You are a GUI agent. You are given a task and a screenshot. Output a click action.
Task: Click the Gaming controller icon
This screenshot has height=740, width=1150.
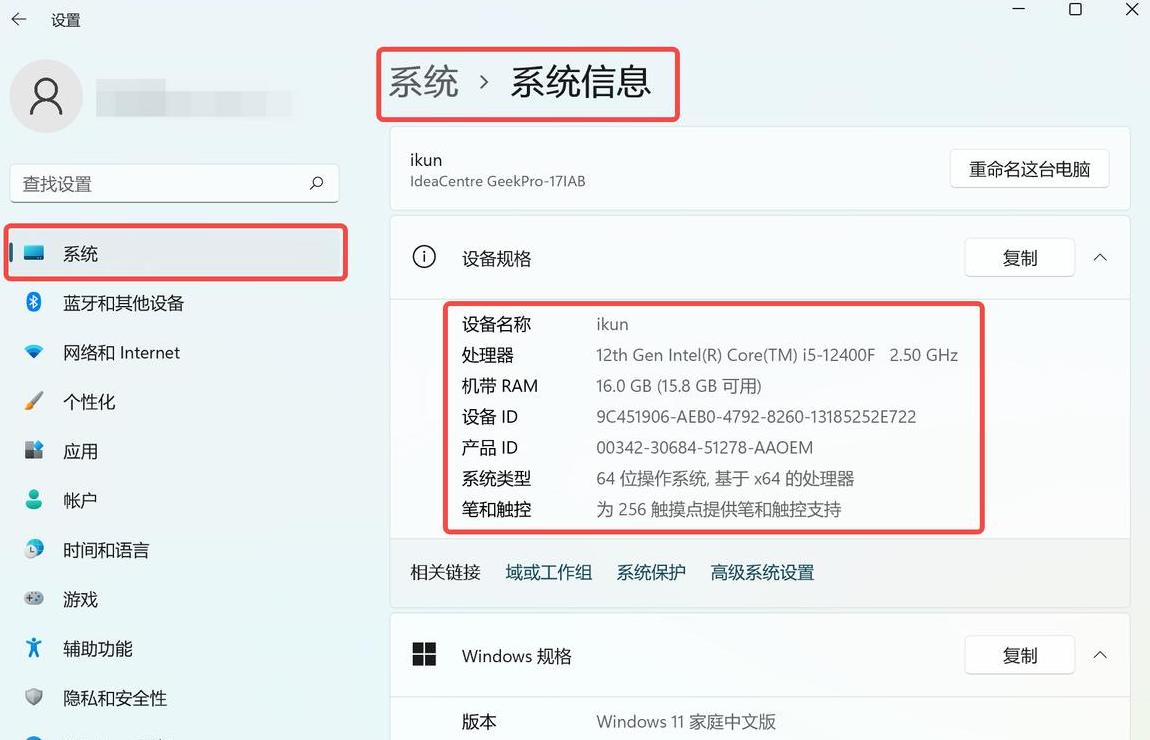click(34, 598)
